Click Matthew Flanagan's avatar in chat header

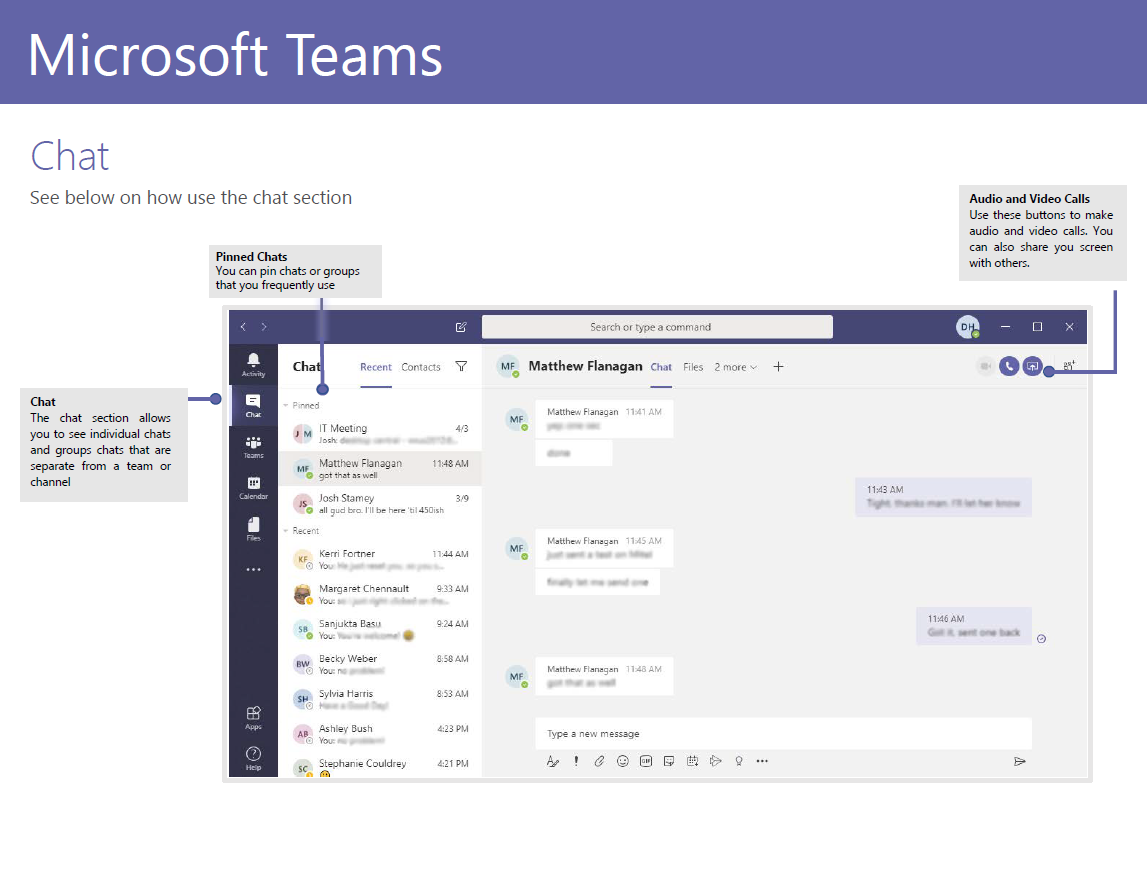click(x=508, y=366)
